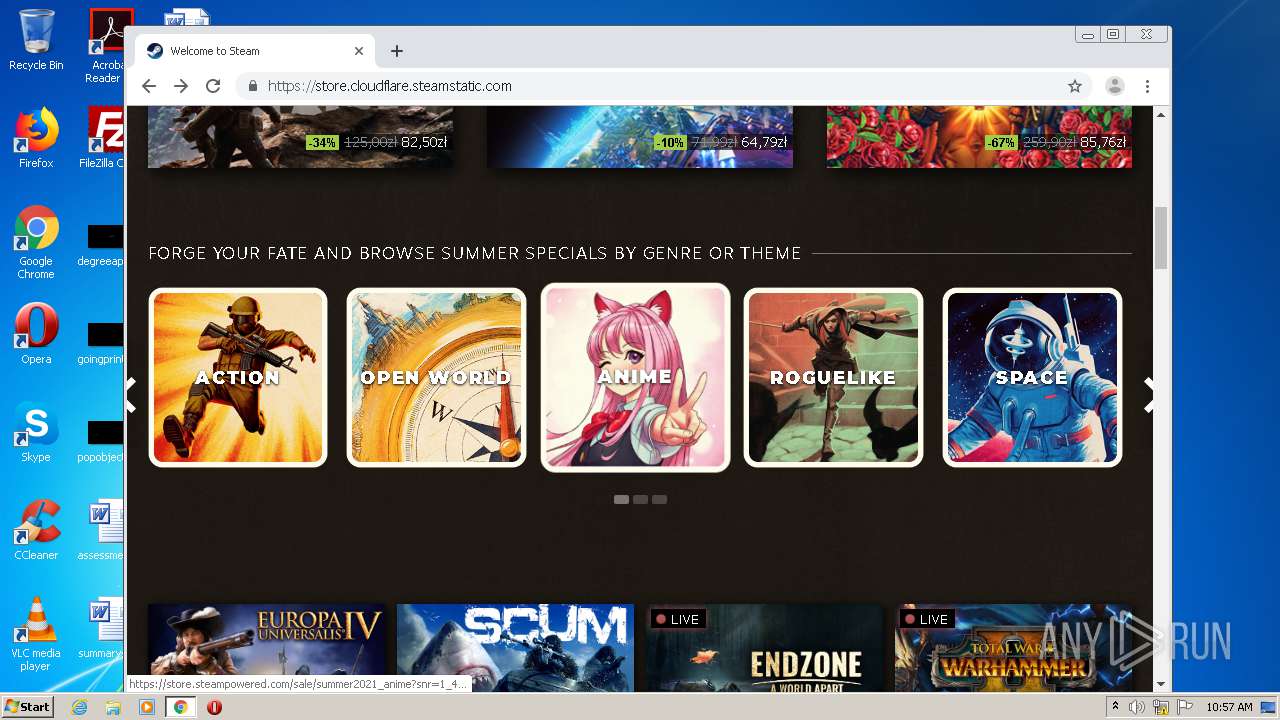This screenshot has width=1280, height=720.
Task: View site security lock information
Action: click(253, 86)
